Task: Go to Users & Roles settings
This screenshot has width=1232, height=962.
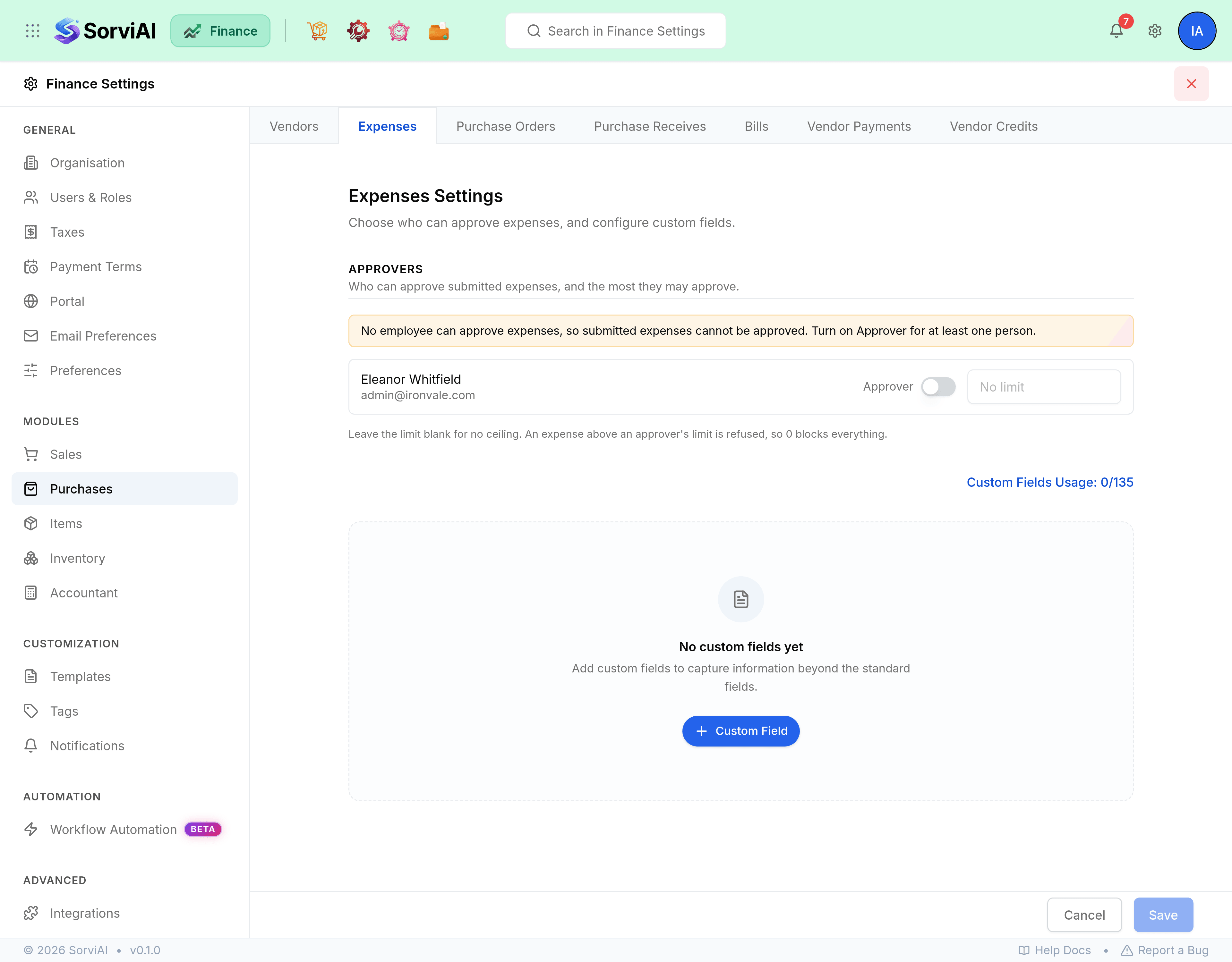Action: [125, 197]
